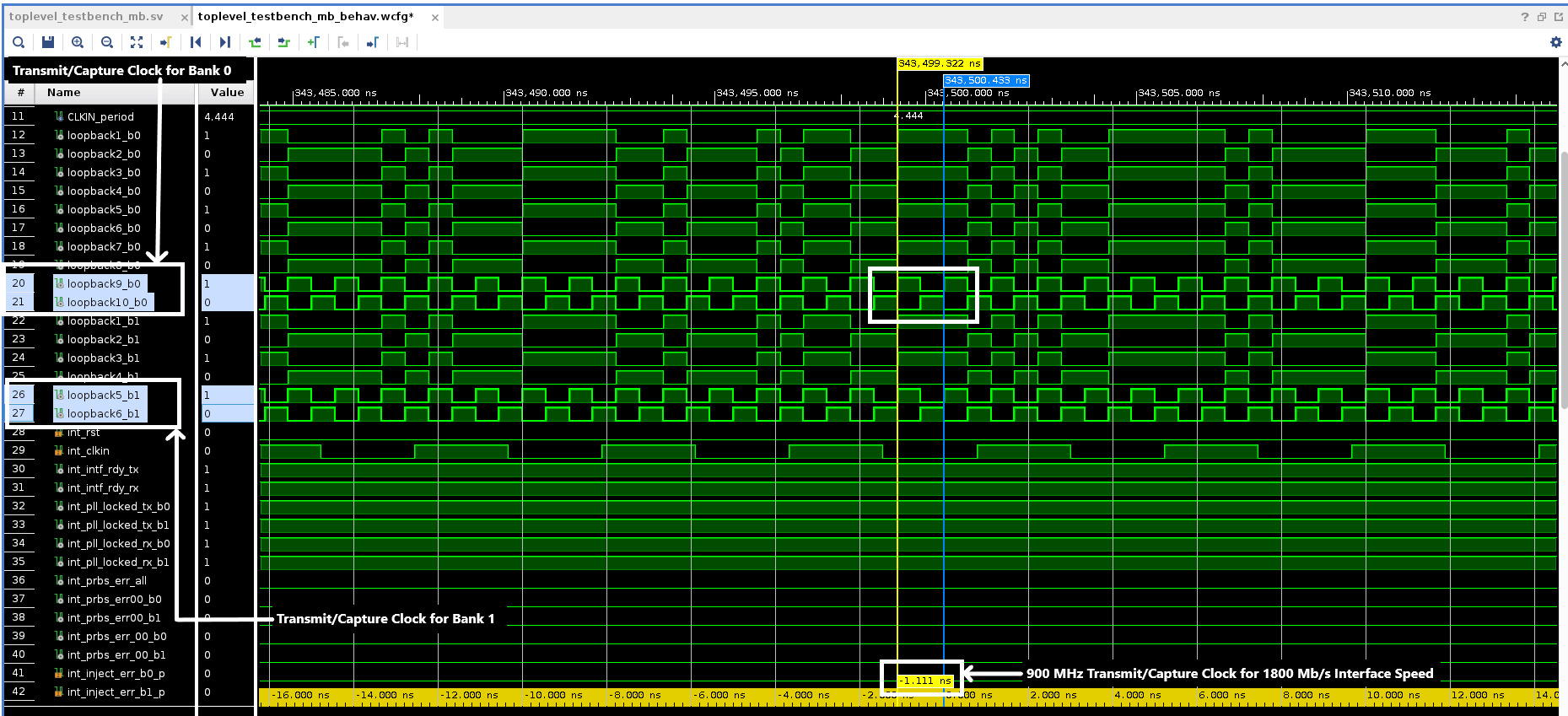The height and width of the screenshot is (716, 1568).
Task: Go to previous transition
Action: pos(255,42)
